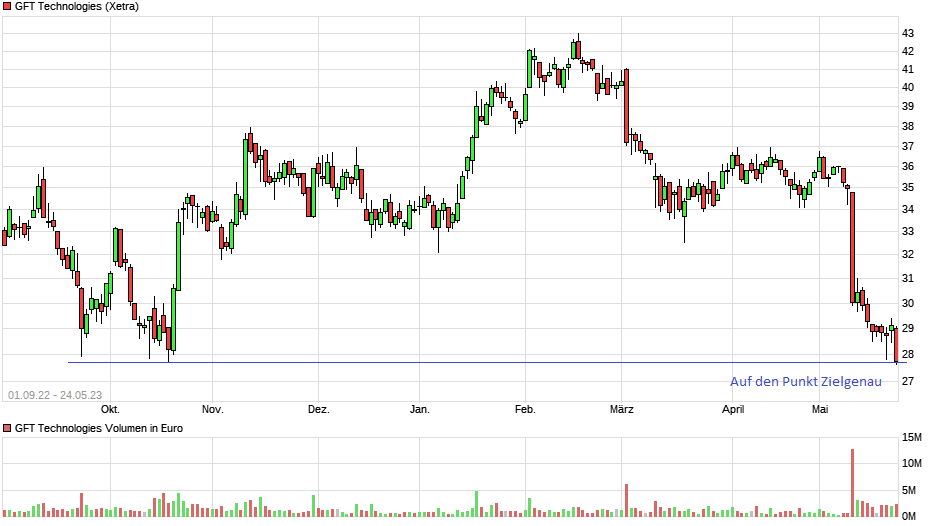Click the 'Feb.' month label on the axis

[525, 410]
